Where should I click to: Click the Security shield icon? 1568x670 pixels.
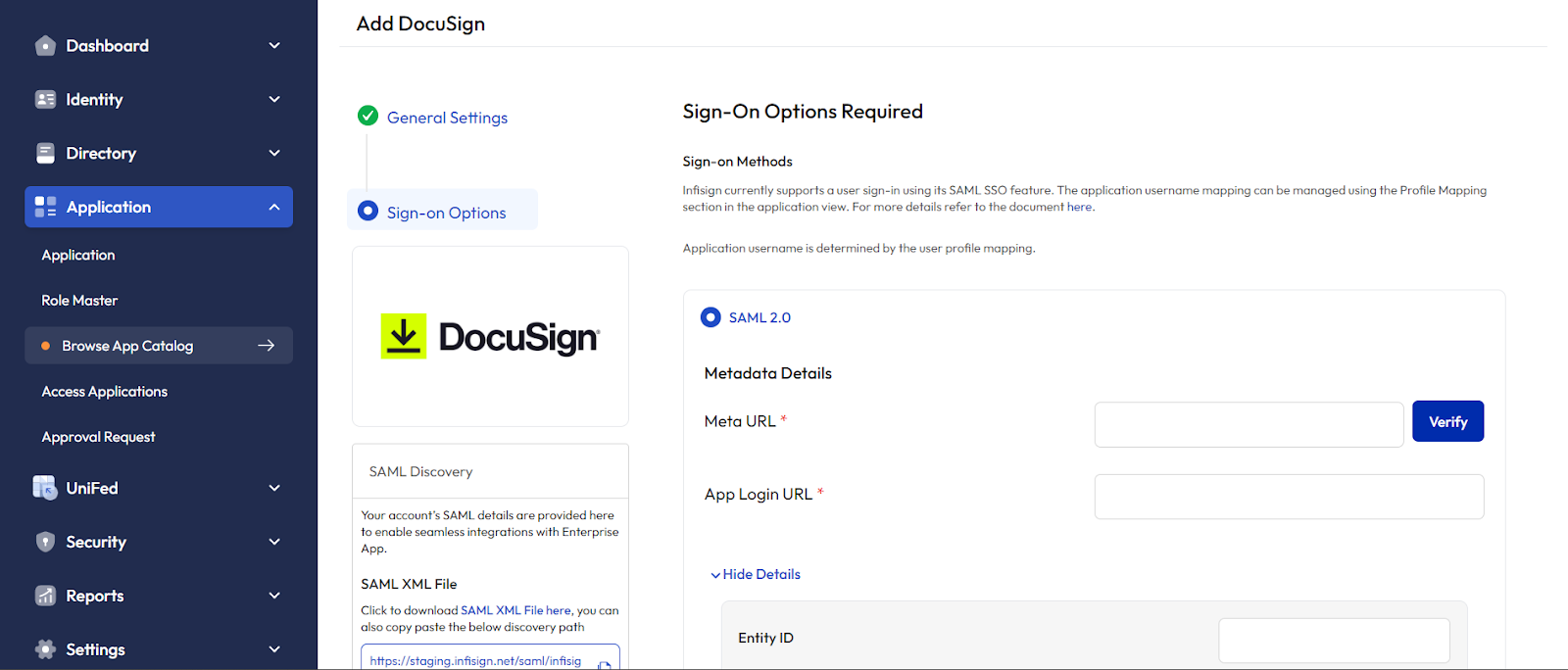pos(45,542)
